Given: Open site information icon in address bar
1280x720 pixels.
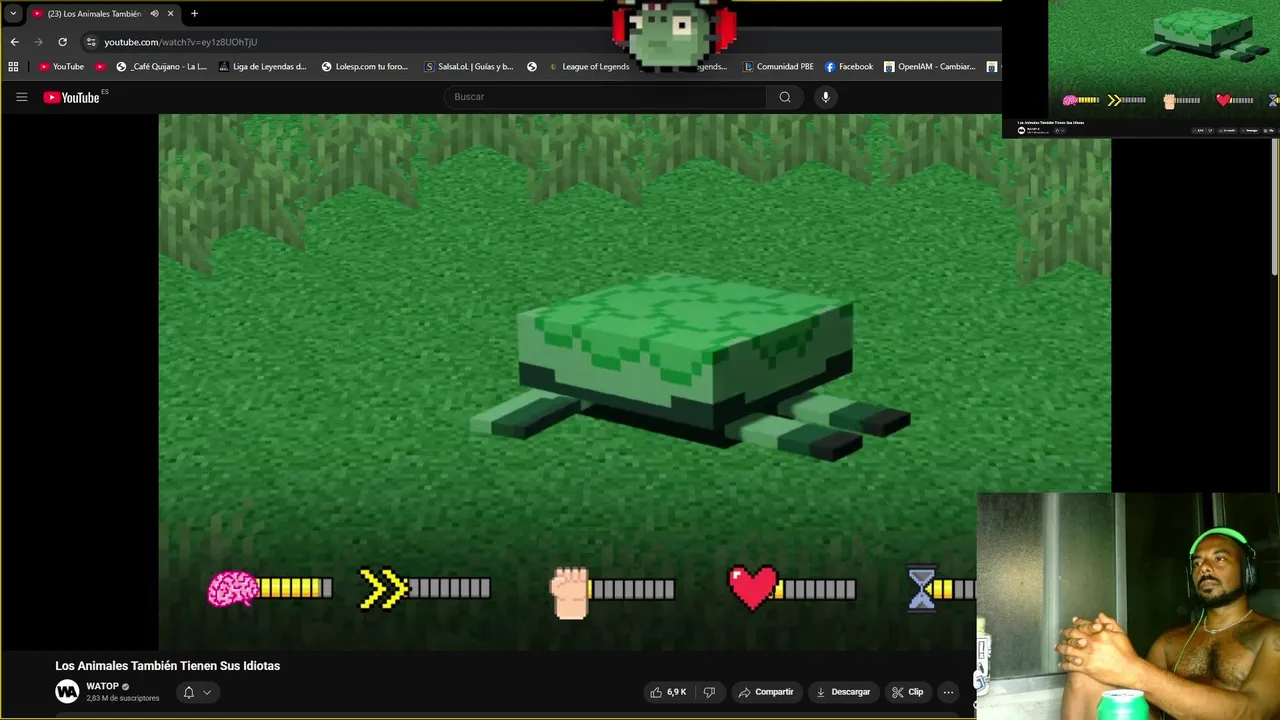Looking at the screenshot, I should click(x=91, y=42).
